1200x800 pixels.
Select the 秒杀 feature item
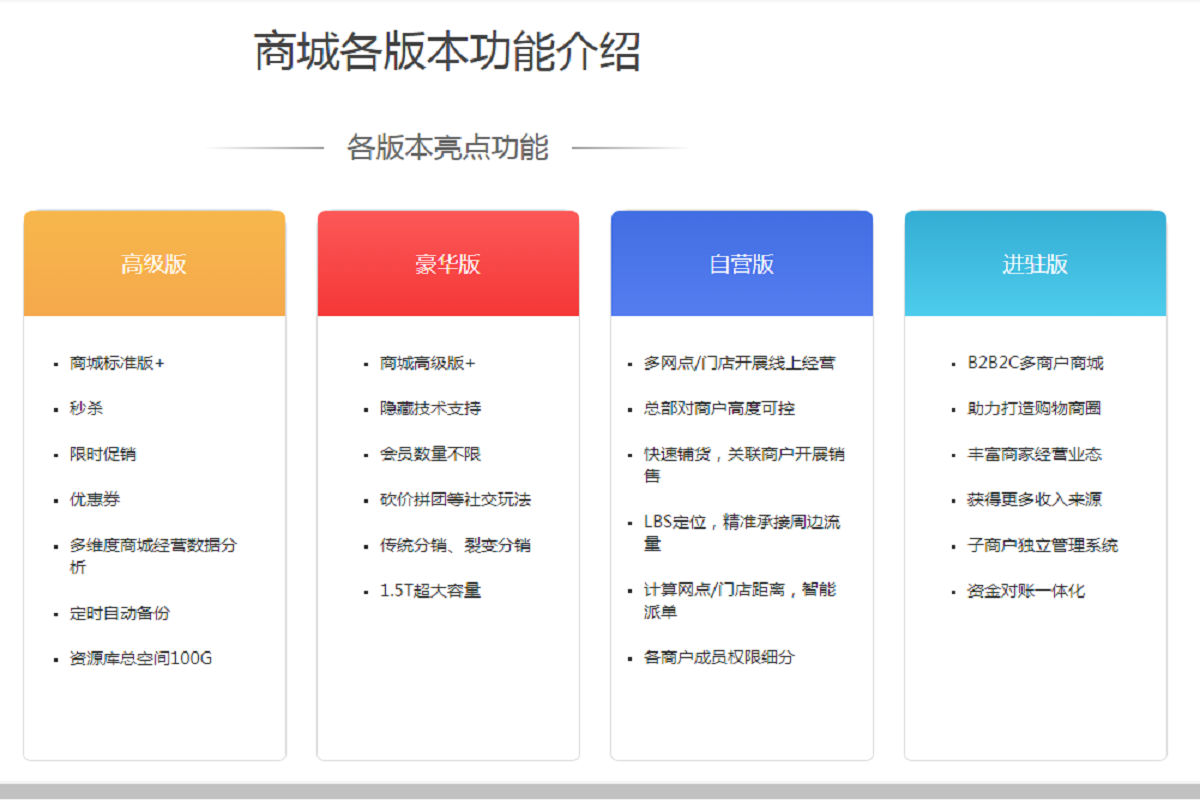coord(86,408)
